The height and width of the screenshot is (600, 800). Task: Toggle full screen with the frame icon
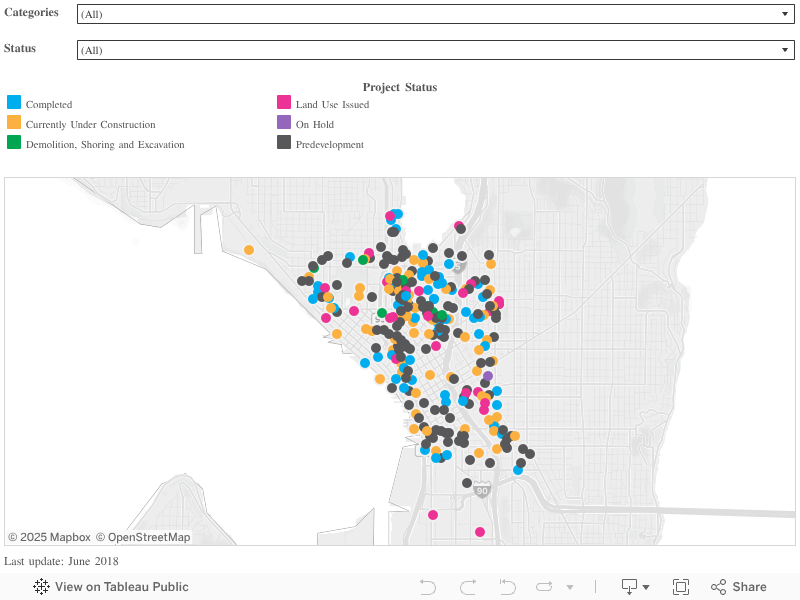point(681,587)
